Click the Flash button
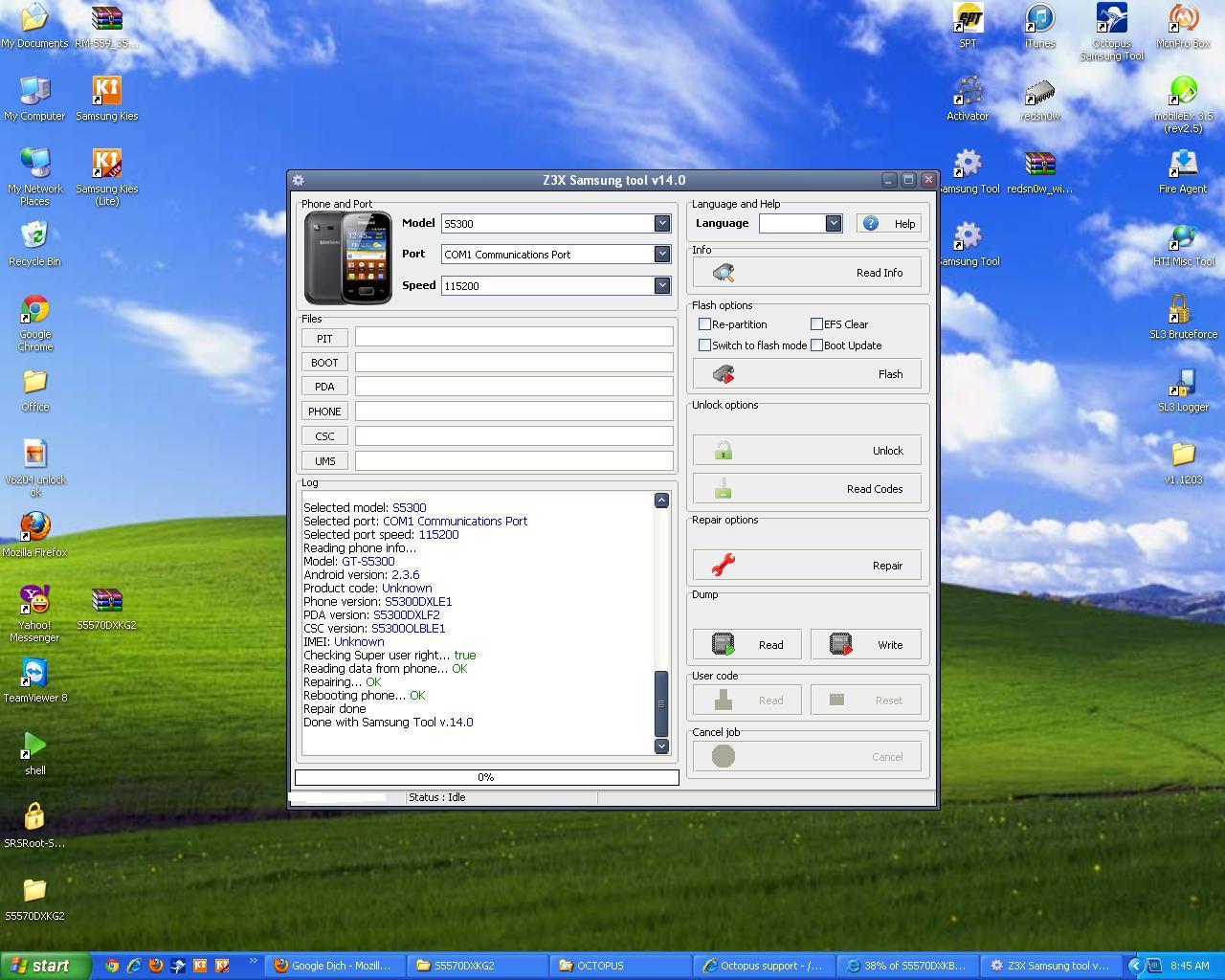This screenshot has width=1225, height=980. coord(807,374)
